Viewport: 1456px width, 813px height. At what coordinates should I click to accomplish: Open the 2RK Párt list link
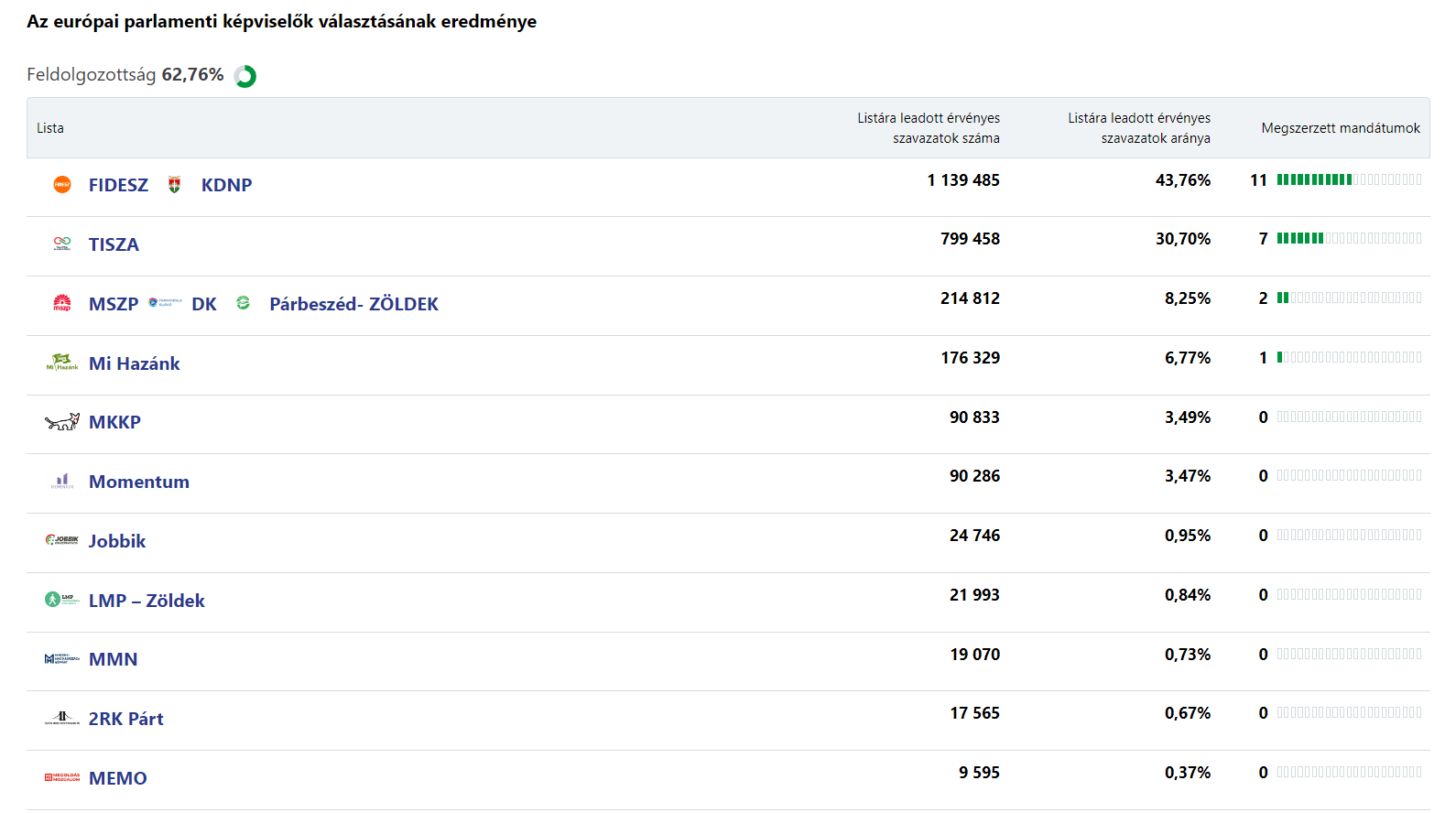(x=126, y=719)
